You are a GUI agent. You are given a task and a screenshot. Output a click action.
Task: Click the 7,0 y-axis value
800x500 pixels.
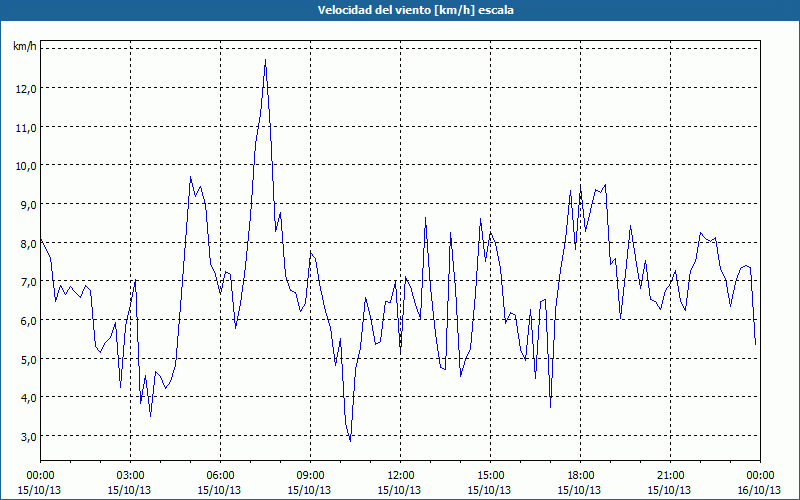tap(28, 282)
